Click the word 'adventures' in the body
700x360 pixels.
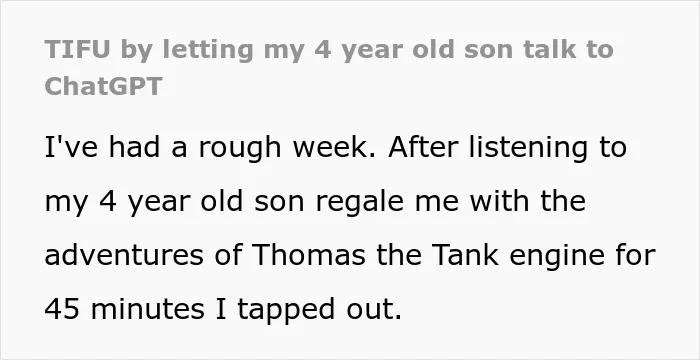(x=124, y=255)
